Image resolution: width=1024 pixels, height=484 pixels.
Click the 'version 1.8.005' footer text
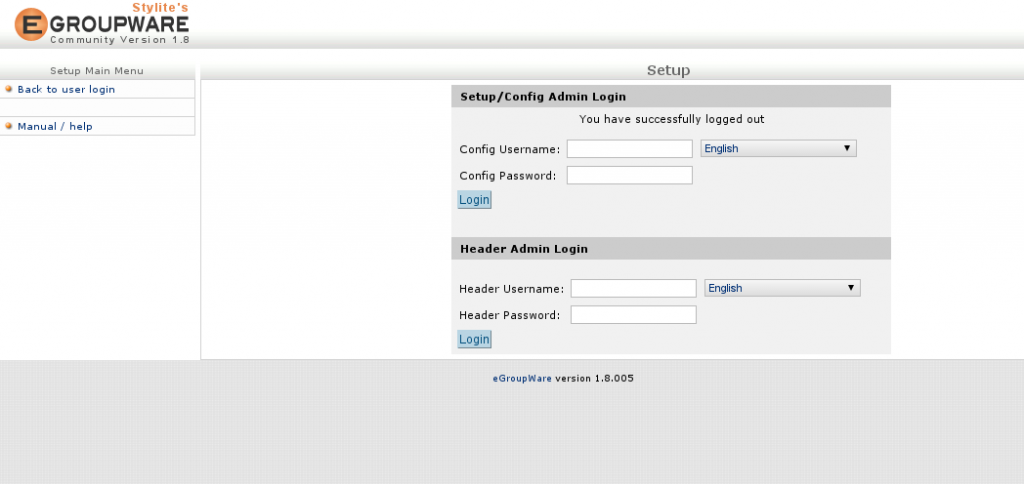[594, 378]
